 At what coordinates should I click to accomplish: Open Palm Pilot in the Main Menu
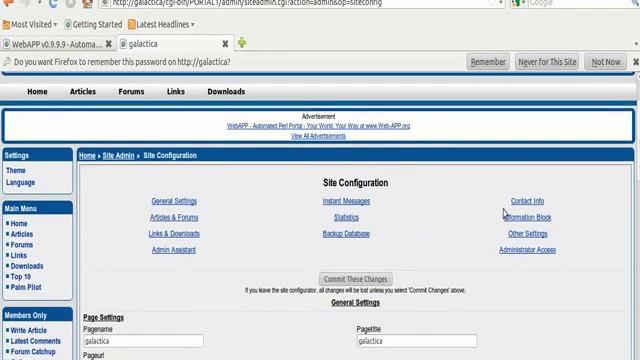26,287
